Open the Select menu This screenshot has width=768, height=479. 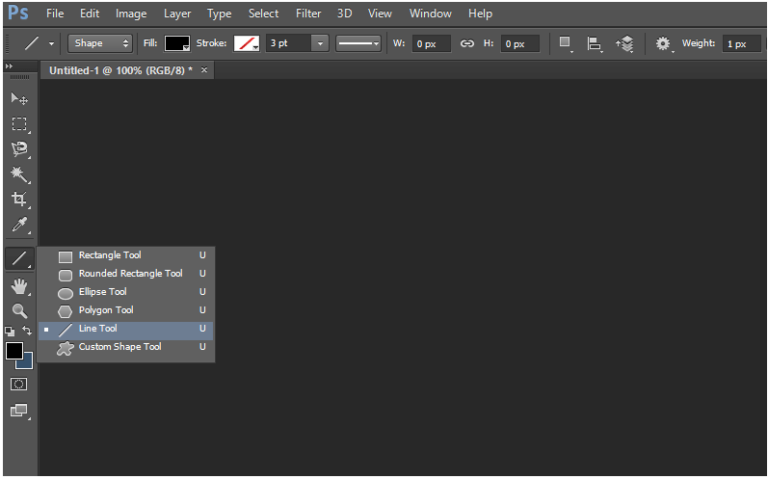point(263,14)
